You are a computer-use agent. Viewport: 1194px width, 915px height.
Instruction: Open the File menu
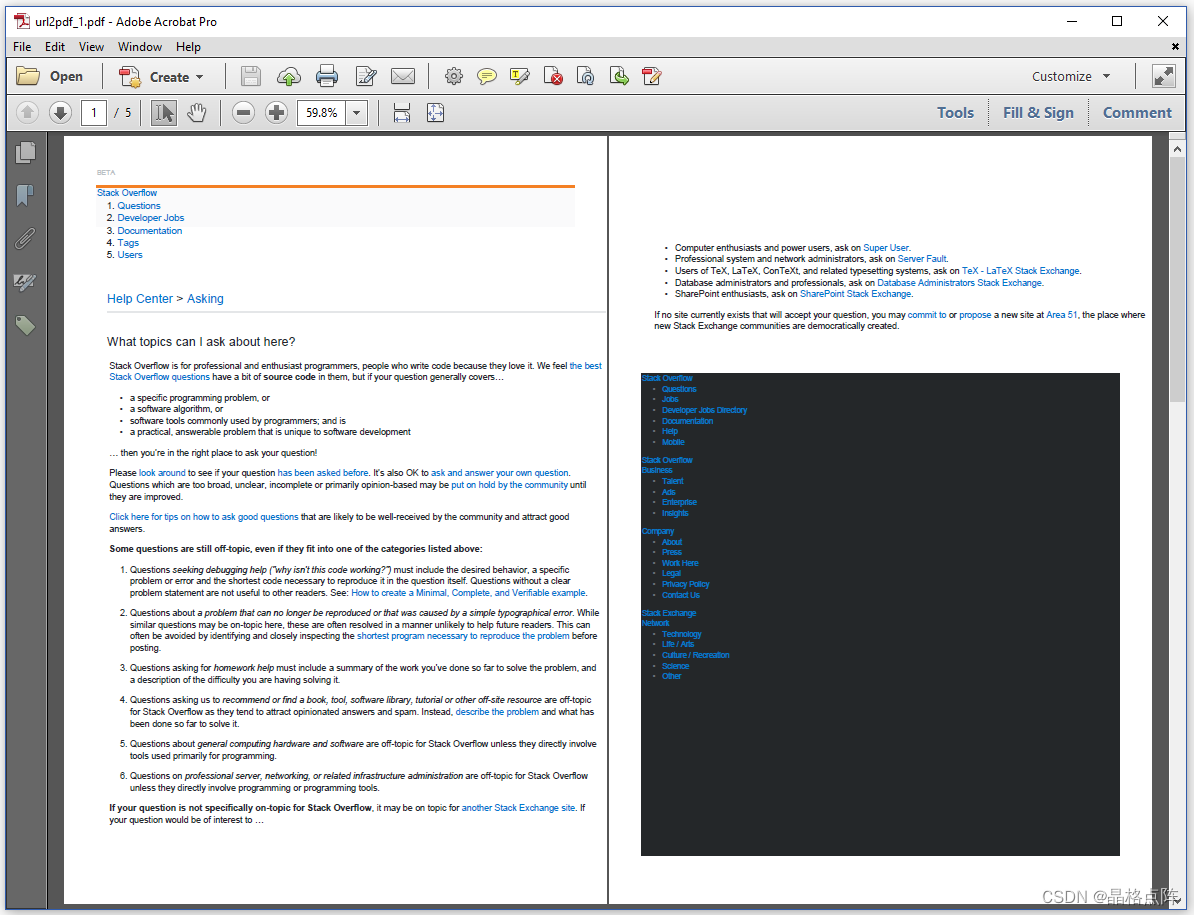pos(22,46)
